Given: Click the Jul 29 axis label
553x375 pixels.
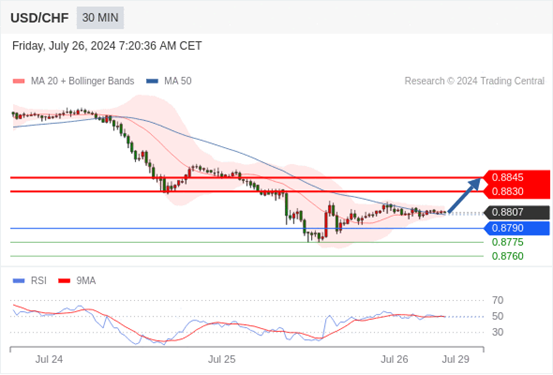Looking at the screenshot, I should click(x=456, y=359).
